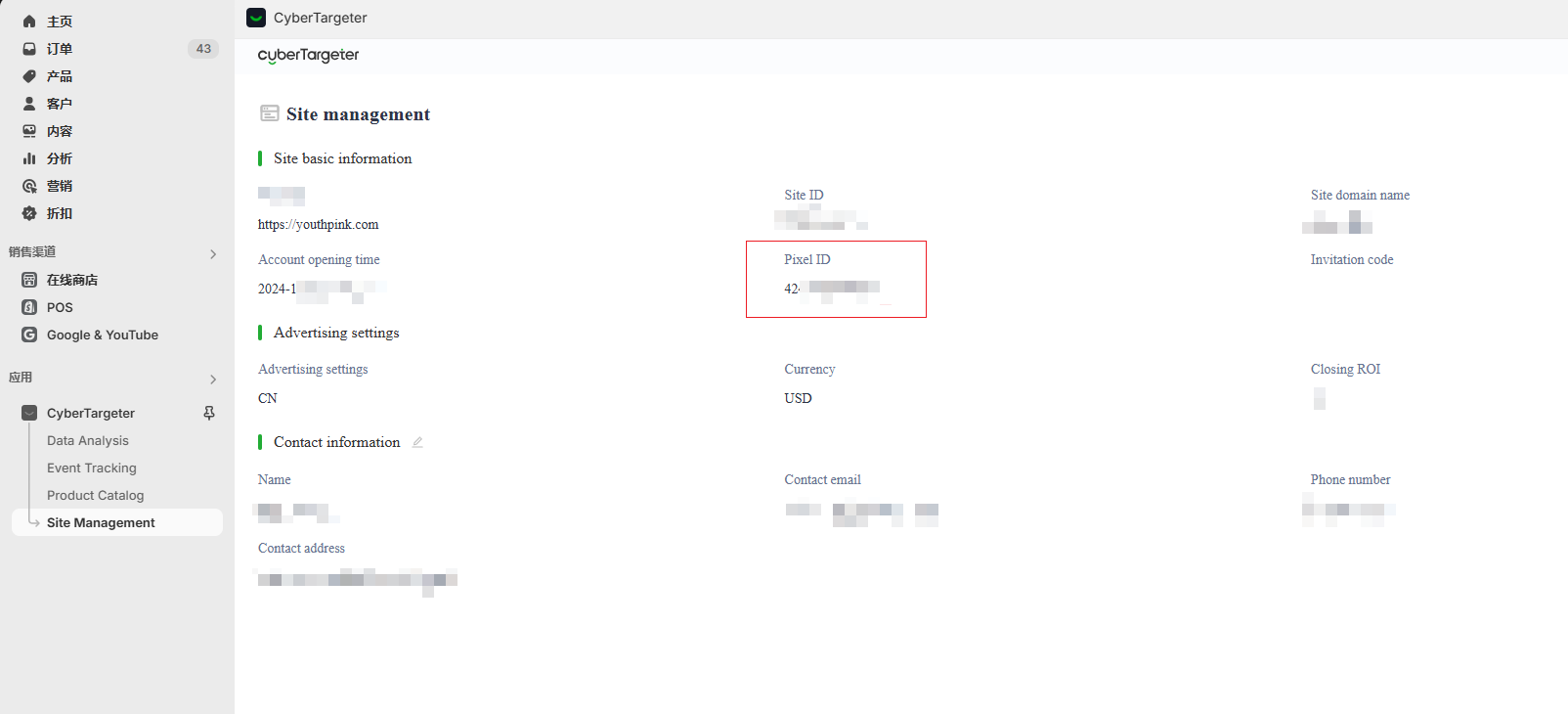
Task: Click the 应用 section label
Action: tap(21, 377)
